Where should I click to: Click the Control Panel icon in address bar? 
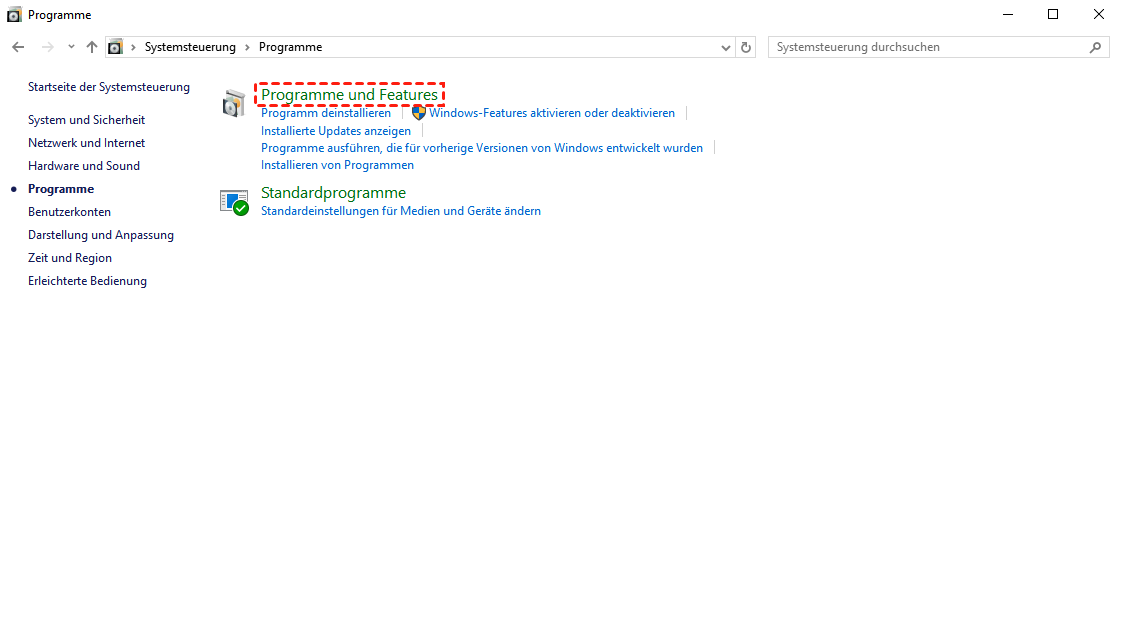[x=115, y=47]
